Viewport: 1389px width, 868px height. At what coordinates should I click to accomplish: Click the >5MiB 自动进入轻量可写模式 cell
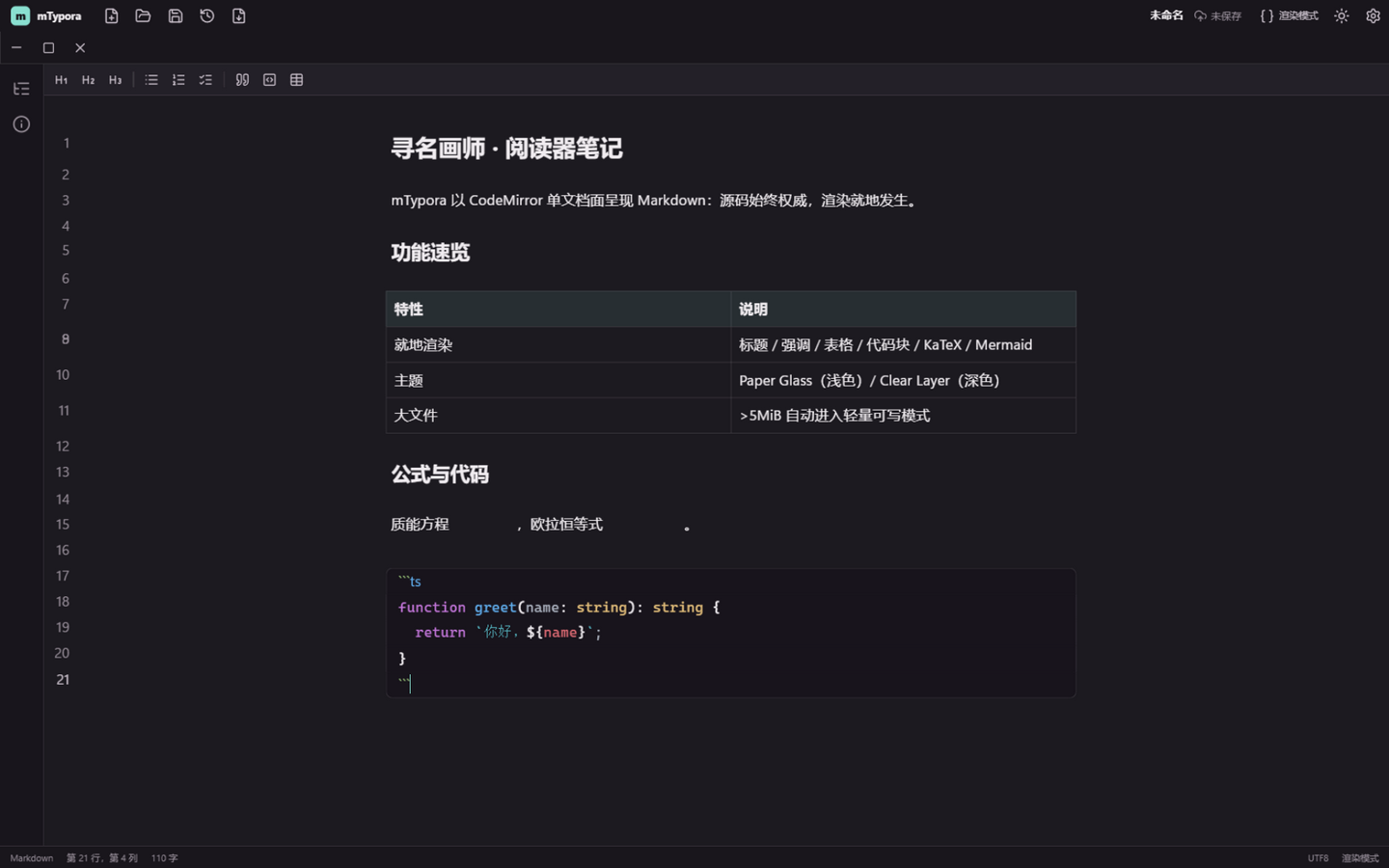point(903,416)
